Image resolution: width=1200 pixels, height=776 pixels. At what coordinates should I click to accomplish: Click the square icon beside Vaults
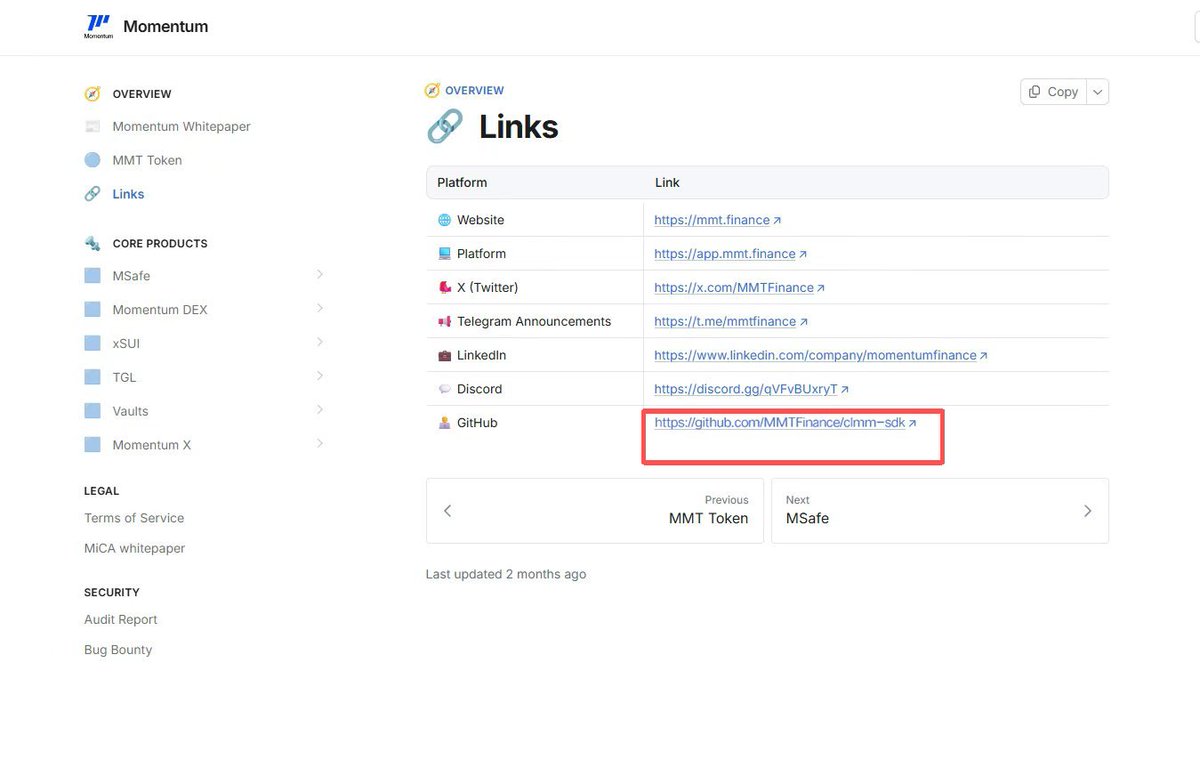92,411
